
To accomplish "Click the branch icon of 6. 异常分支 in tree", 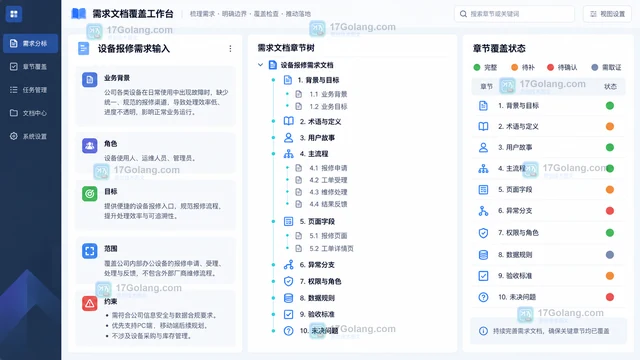I will coord(288,265).
